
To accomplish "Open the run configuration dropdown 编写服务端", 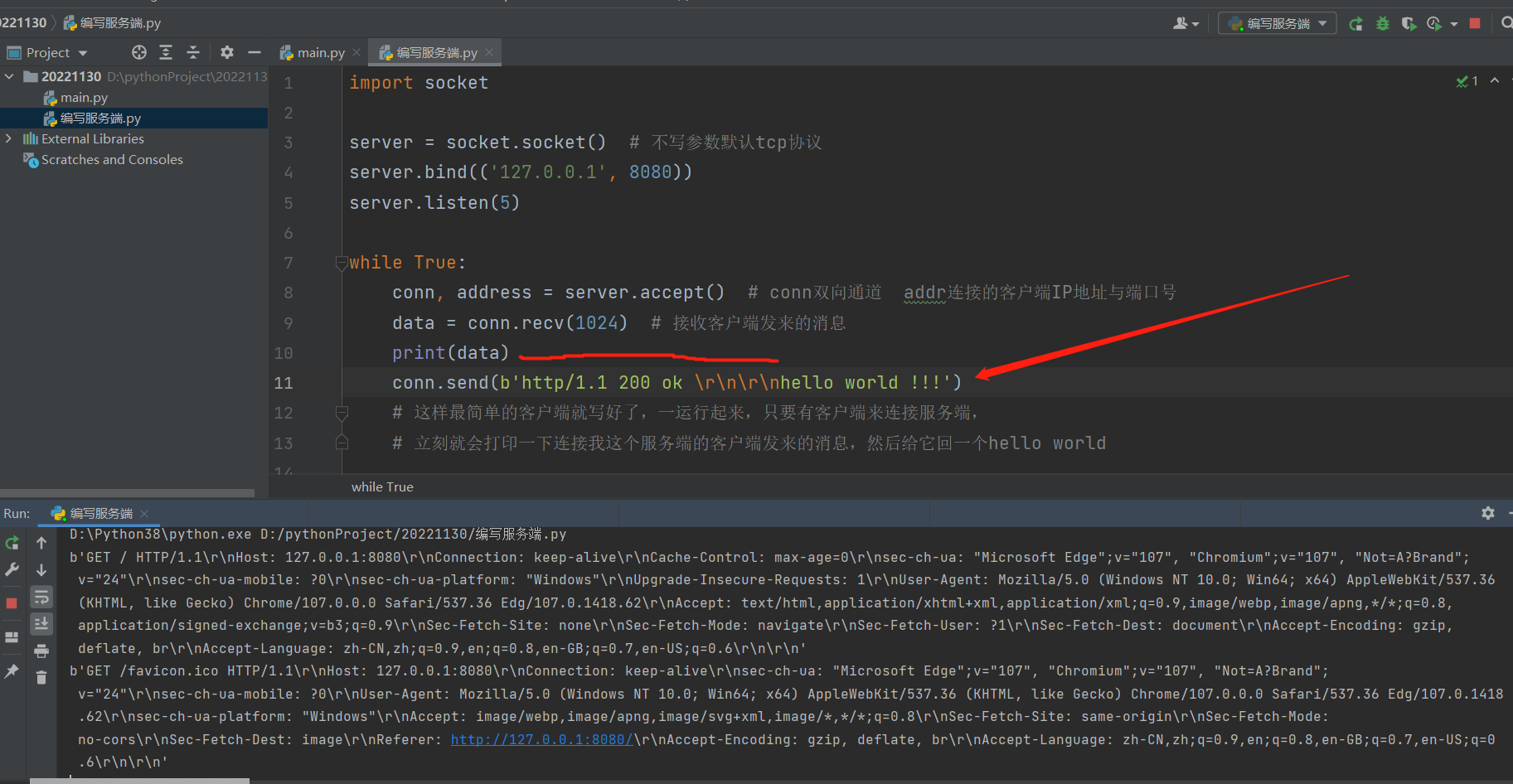I will click(1278, 24).
